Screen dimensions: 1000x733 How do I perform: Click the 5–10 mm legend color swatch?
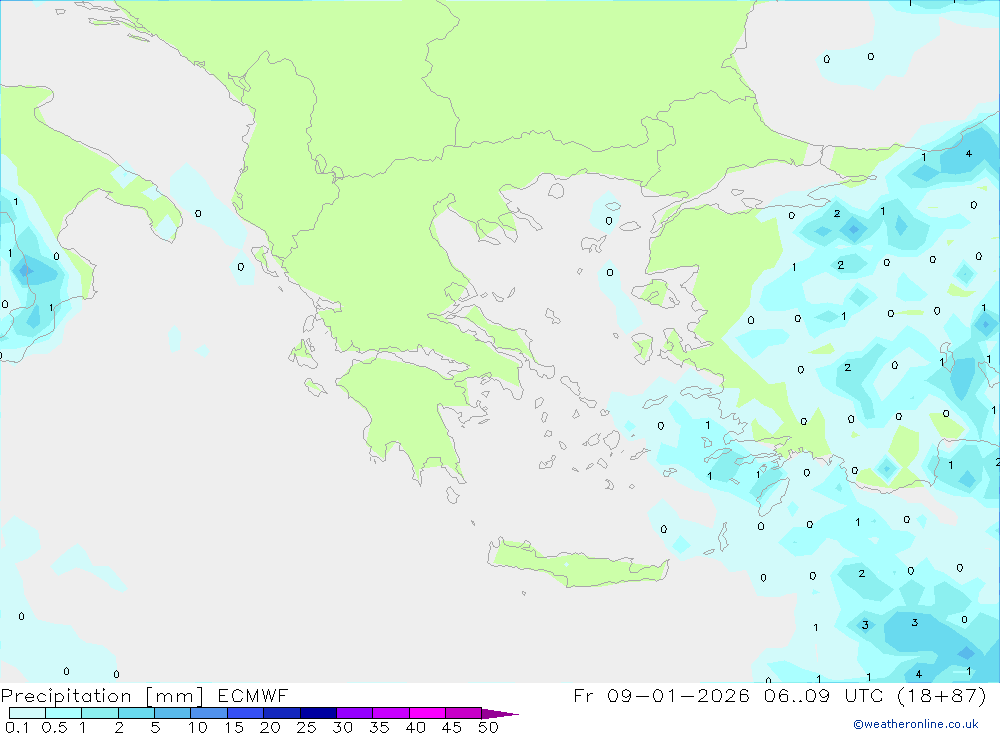(x=172, y=713)
